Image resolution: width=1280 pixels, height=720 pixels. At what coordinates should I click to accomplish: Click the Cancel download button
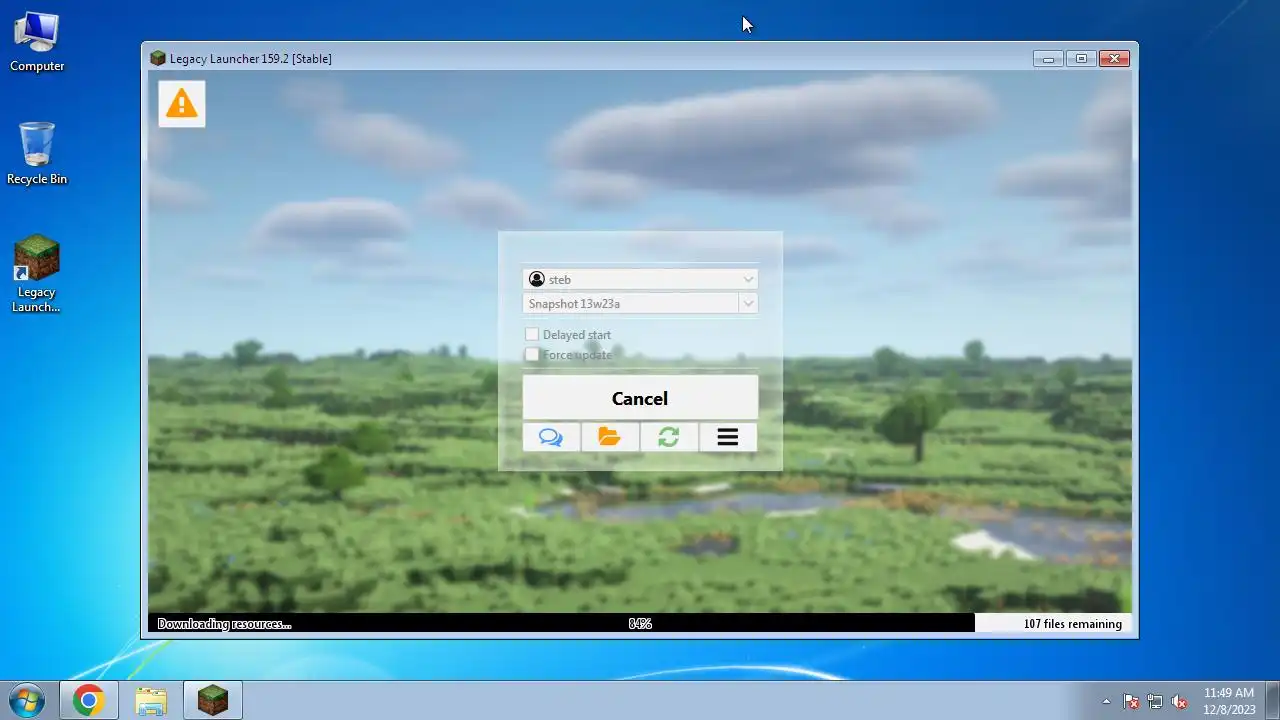click(x=640, y=398)
